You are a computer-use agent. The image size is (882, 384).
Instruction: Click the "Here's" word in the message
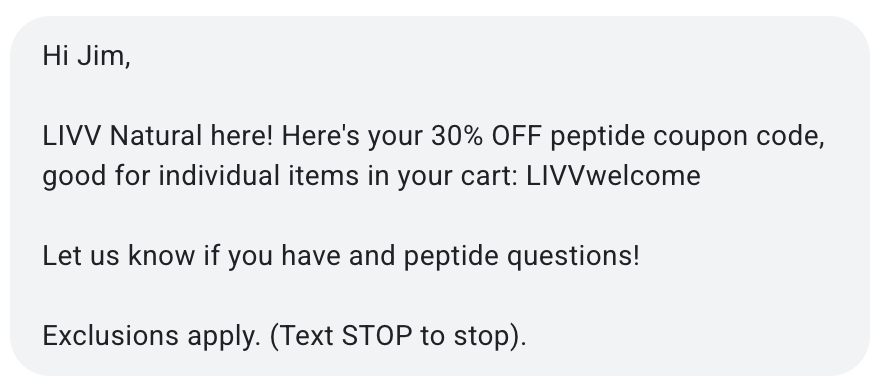[321, 136]
